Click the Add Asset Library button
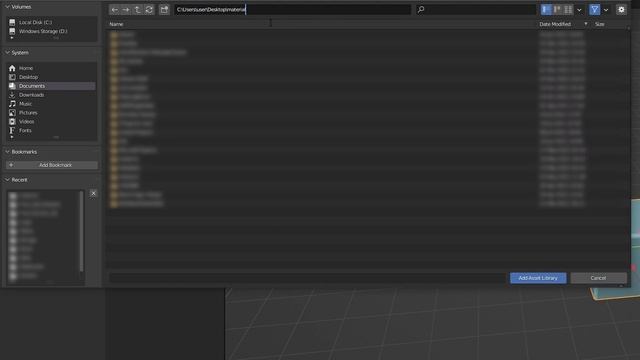640x360 pixels. [x=538, y=278]
